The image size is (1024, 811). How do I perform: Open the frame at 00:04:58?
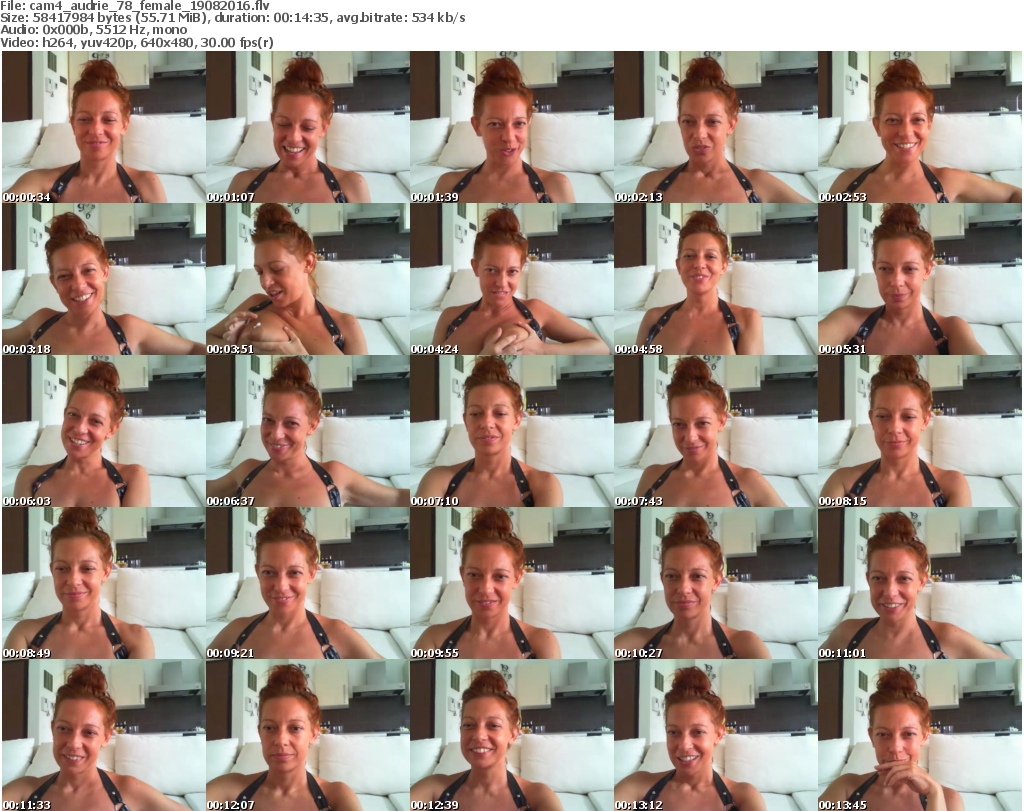tap(716, 279)
